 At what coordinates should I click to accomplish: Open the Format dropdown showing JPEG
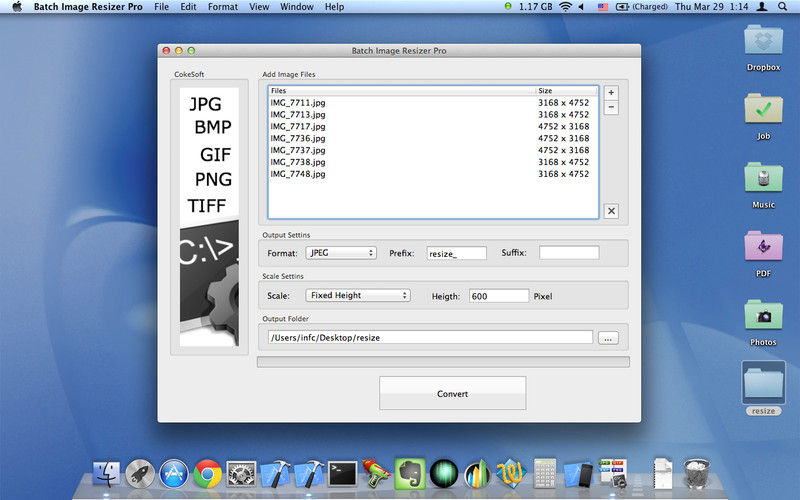(341, 253)
